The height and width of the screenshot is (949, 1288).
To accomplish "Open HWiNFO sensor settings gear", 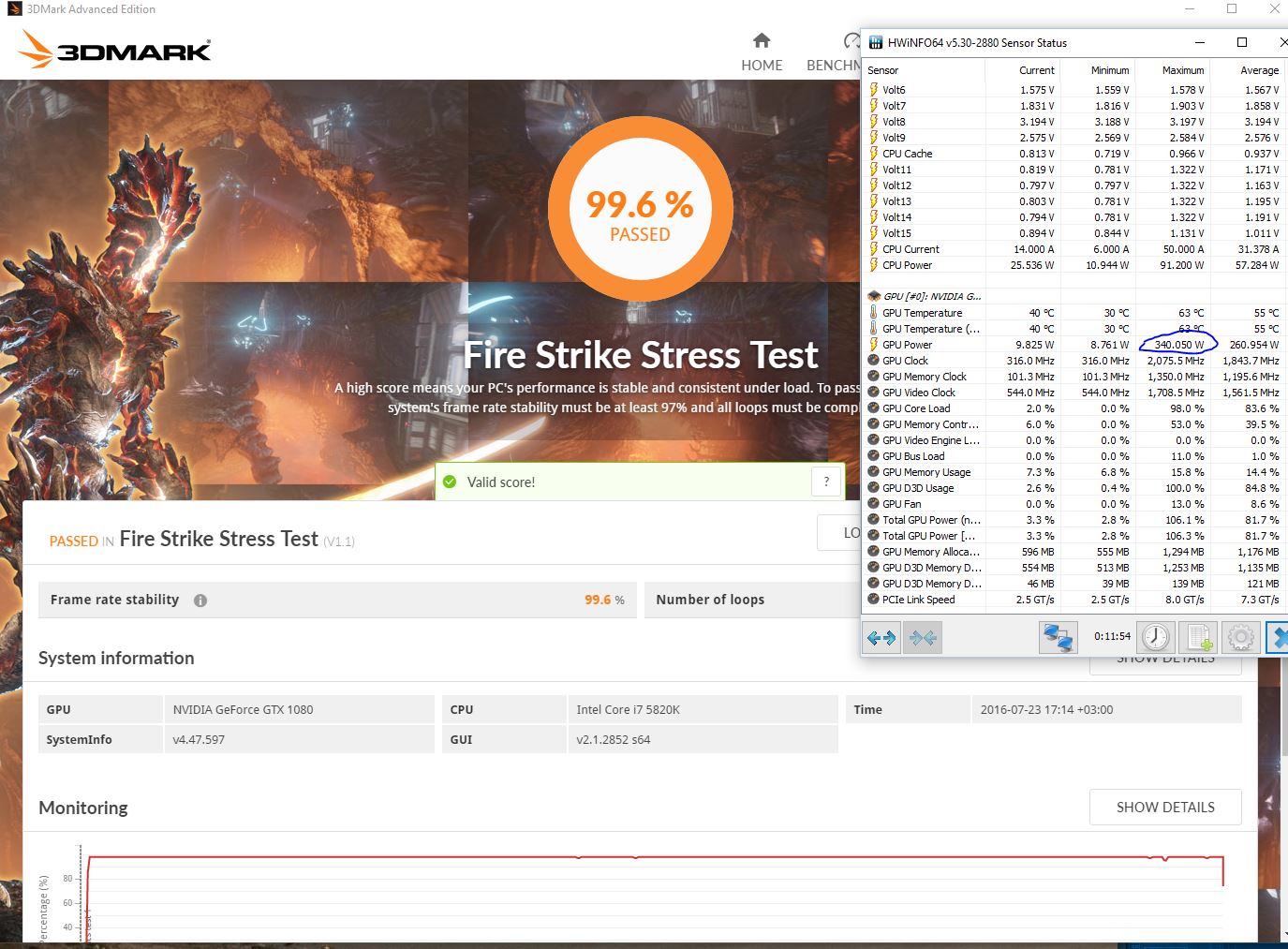I will click(x=1240, y=638).
